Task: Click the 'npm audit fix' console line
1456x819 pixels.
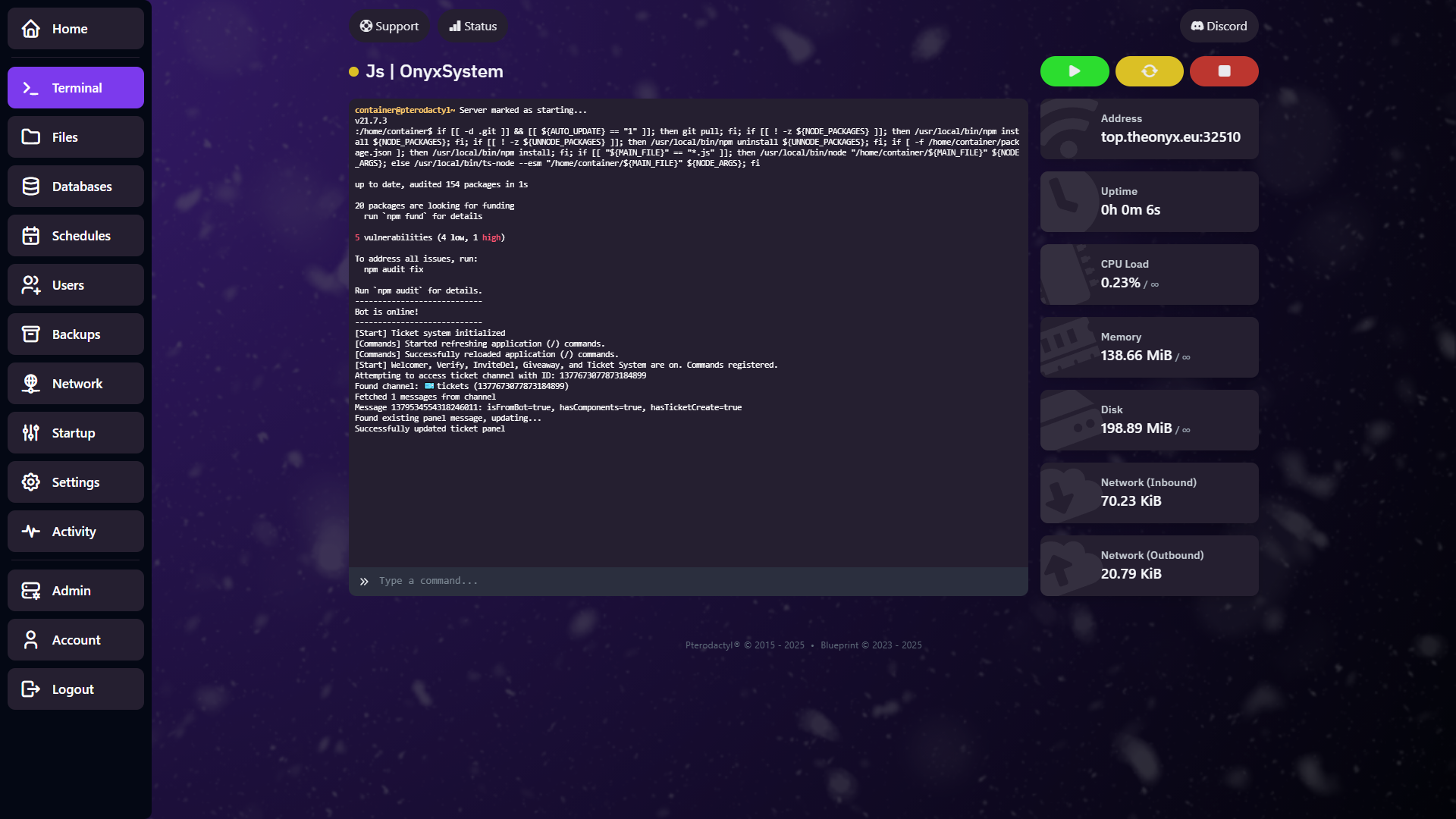Action: 394,270
